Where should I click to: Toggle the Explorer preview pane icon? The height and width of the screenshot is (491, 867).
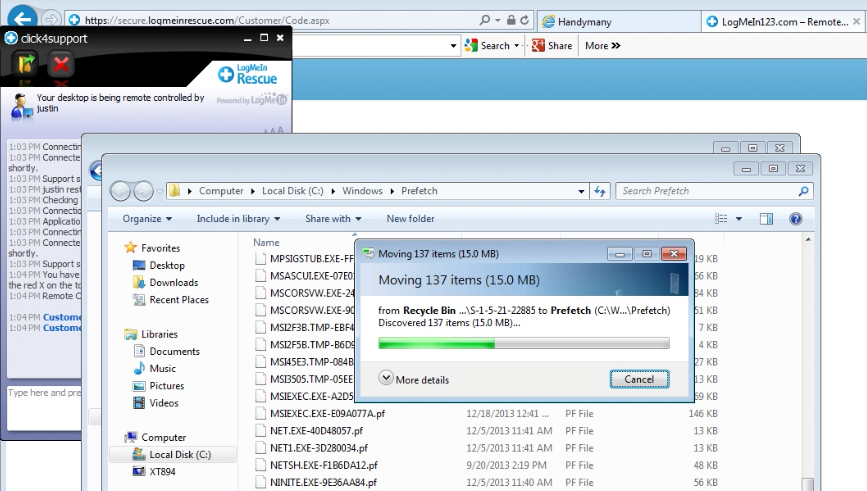(766, 219)
